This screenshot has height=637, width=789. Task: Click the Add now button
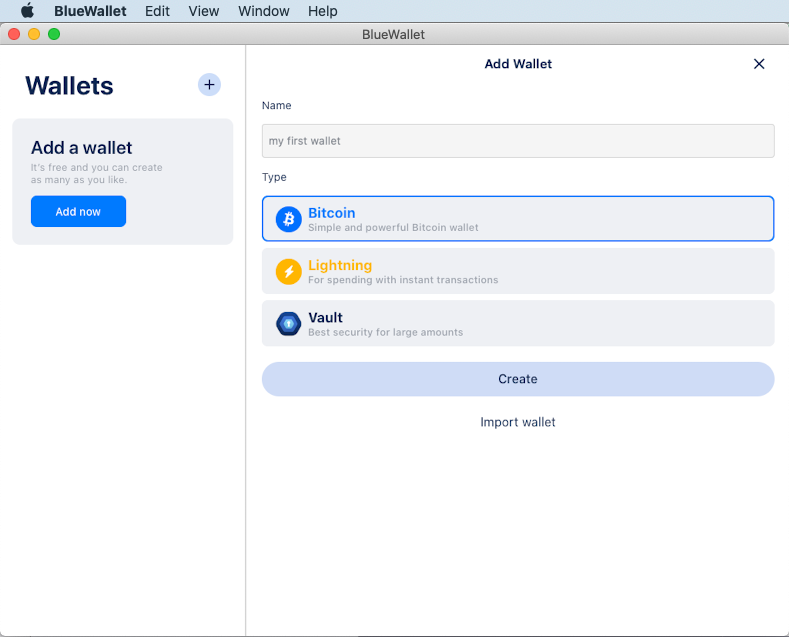[78, 211]
